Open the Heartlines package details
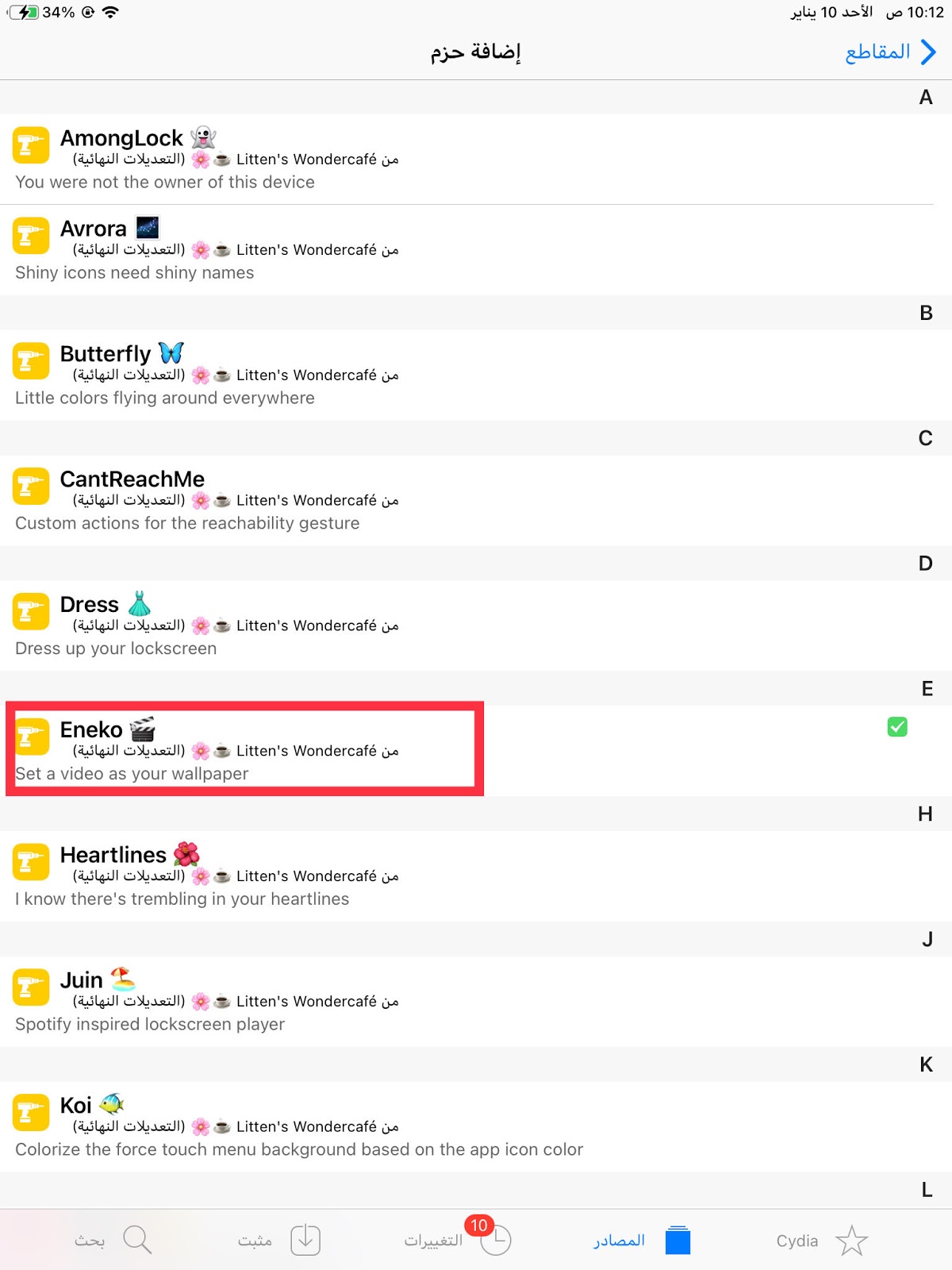The width and height of the screenshot is (952, 1270). (x=476, y=876)
